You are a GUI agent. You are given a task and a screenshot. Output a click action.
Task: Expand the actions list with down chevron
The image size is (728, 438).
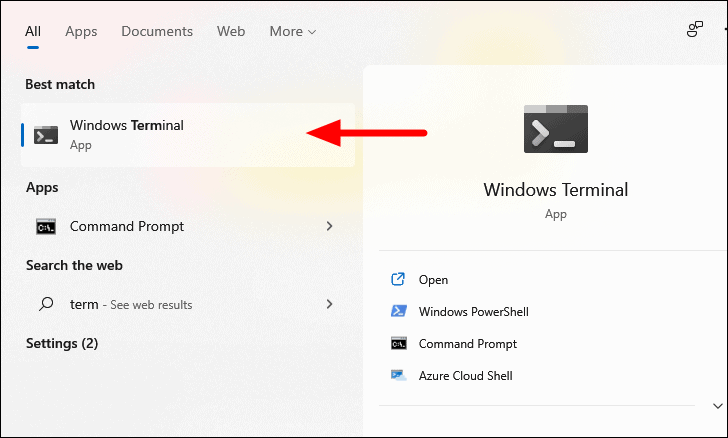point(717,405)
